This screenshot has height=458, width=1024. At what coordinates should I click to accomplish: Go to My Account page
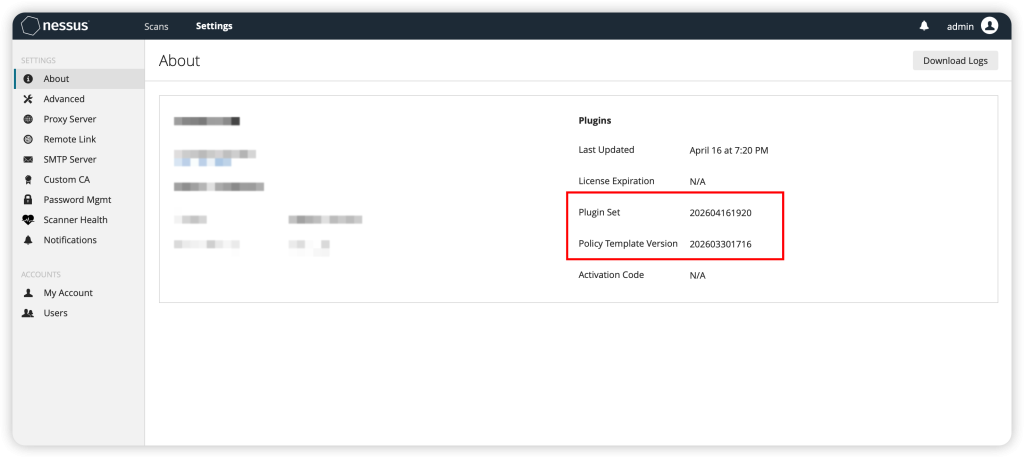click(67, 293)
